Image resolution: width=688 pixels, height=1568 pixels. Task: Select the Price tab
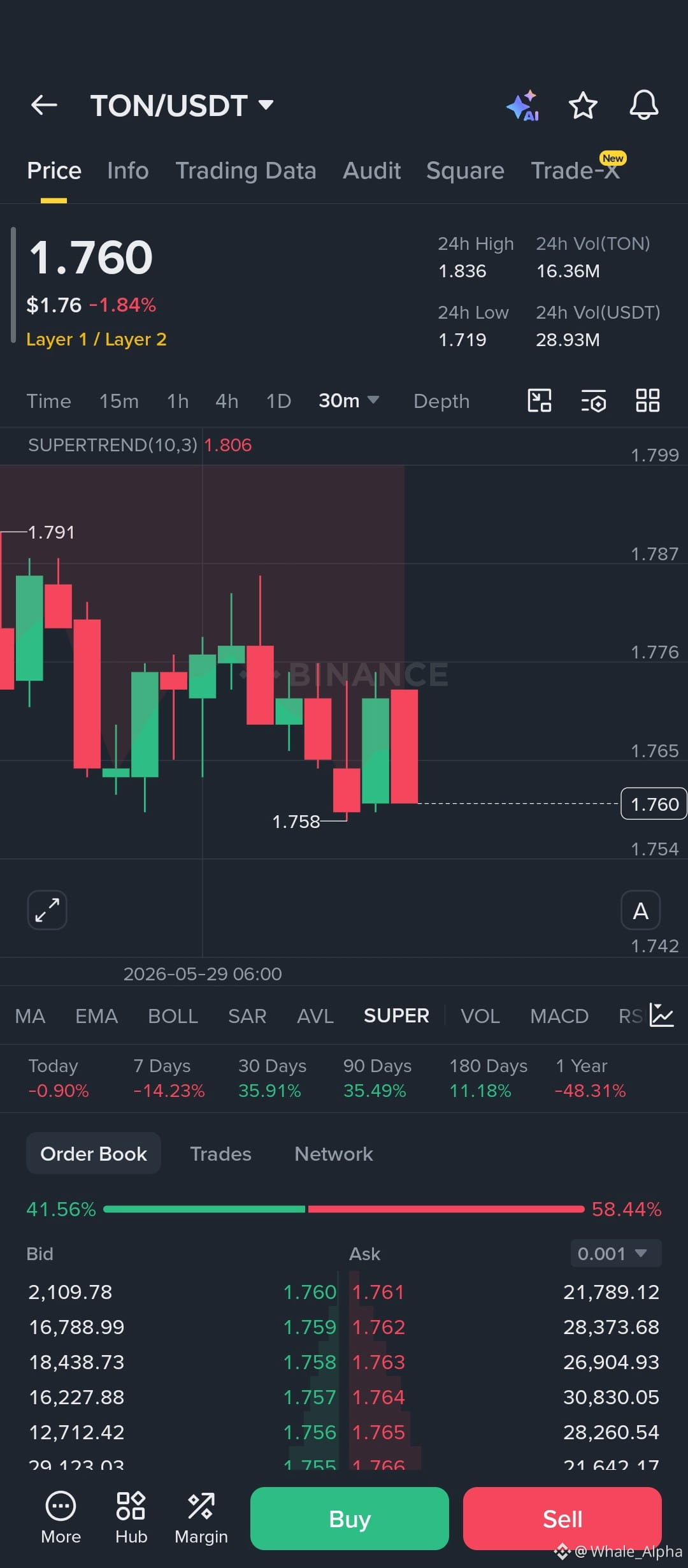(54, 171)
